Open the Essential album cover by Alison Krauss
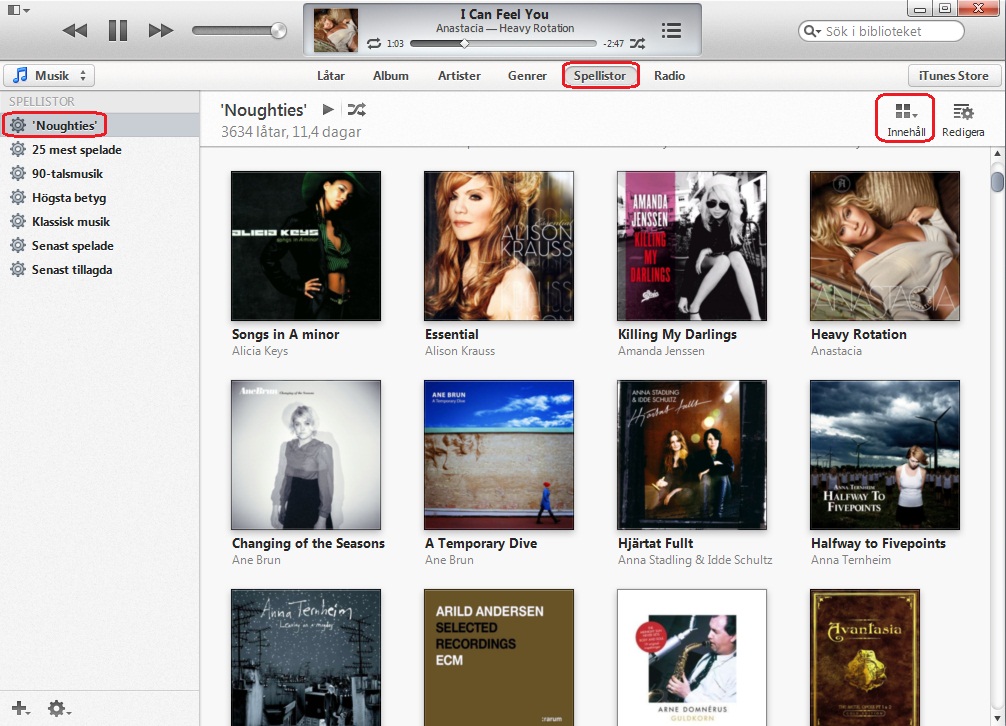 pyautogui.click(x=499, y=246)
